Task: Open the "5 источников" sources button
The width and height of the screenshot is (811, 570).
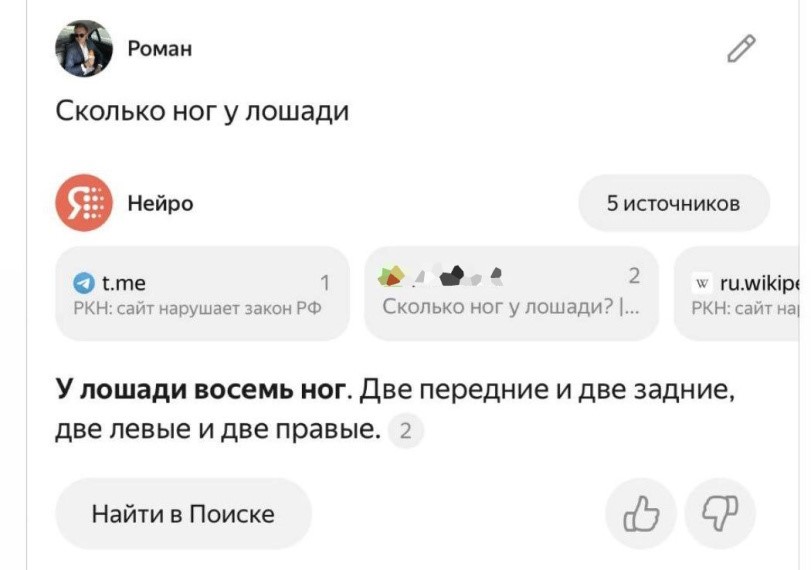Action: click(x=673, y=204)
